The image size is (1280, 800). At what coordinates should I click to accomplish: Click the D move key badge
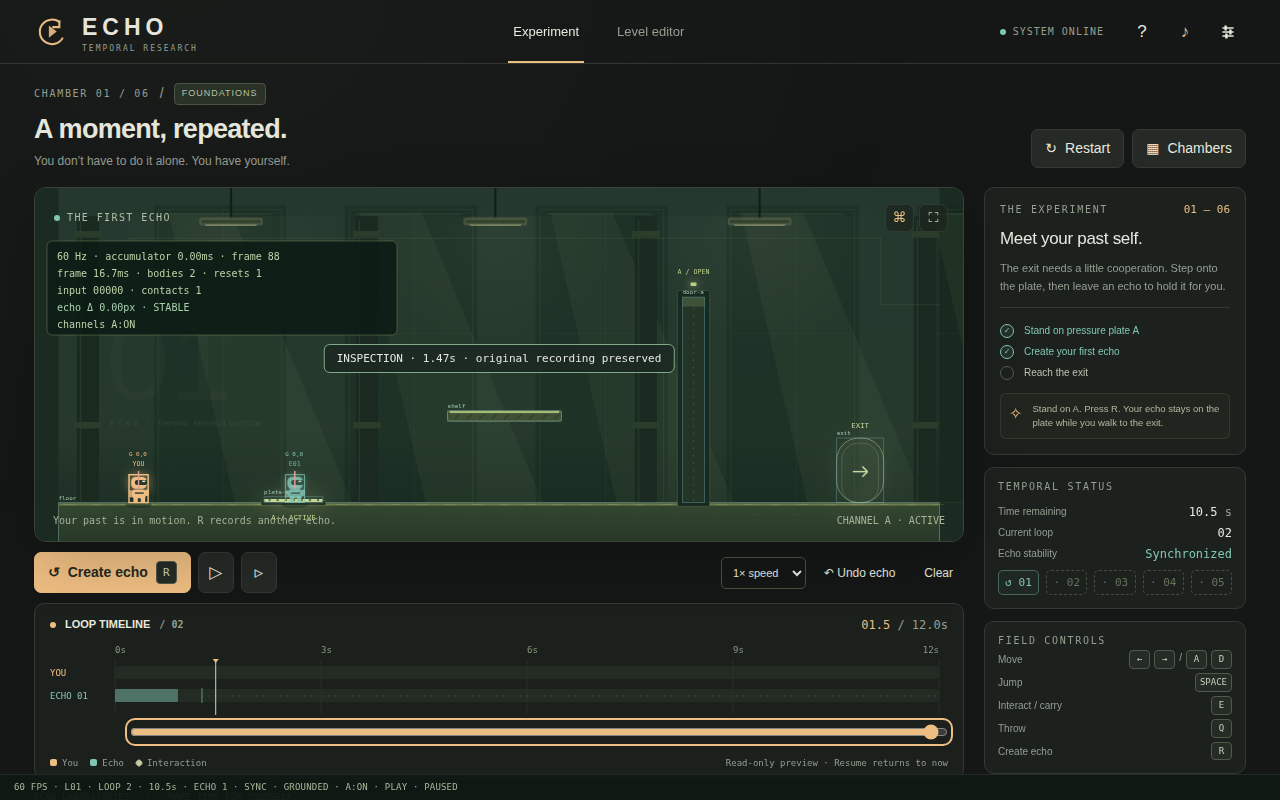tap(1221, 659)
